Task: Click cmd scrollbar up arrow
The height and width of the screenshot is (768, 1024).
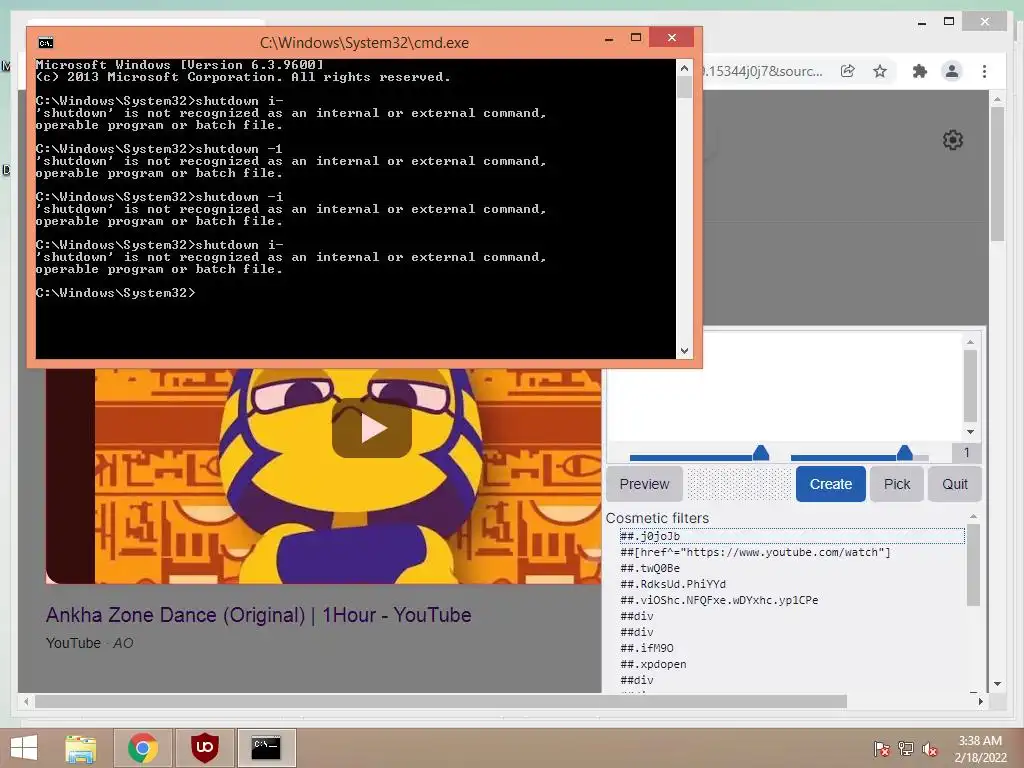Action: 684,68
